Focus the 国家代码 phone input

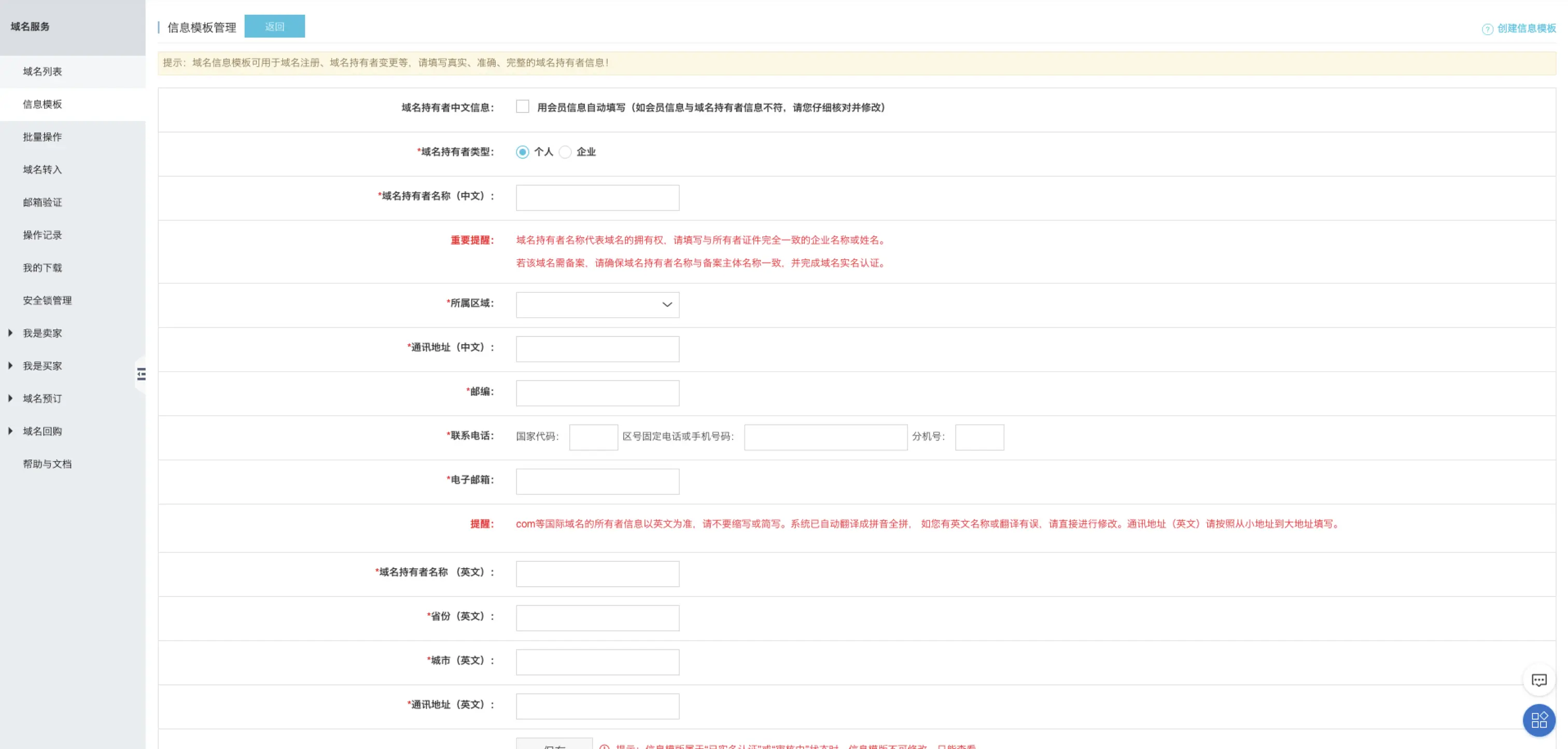click(x=593, y=437)
